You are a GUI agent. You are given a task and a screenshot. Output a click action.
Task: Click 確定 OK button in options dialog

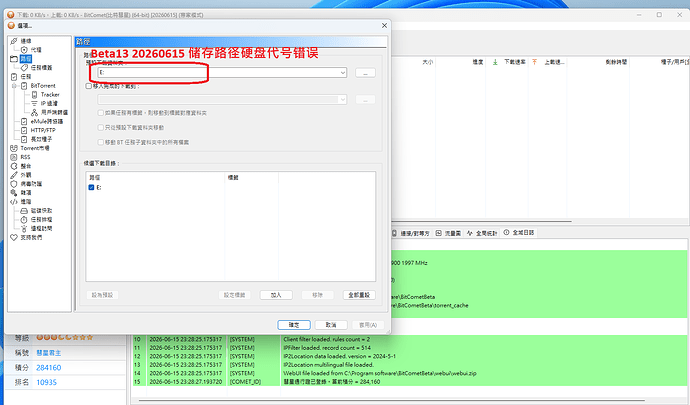point(294,325)
